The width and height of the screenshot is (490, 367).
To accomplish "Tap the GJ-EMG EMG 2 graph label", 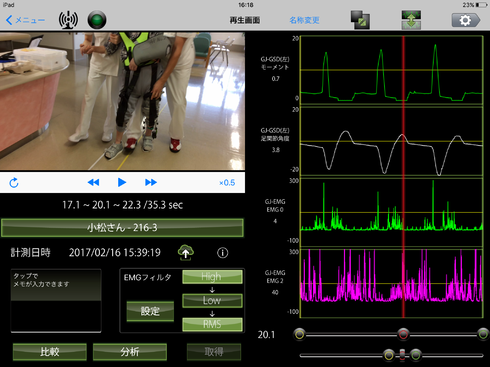I will [275, 277].
